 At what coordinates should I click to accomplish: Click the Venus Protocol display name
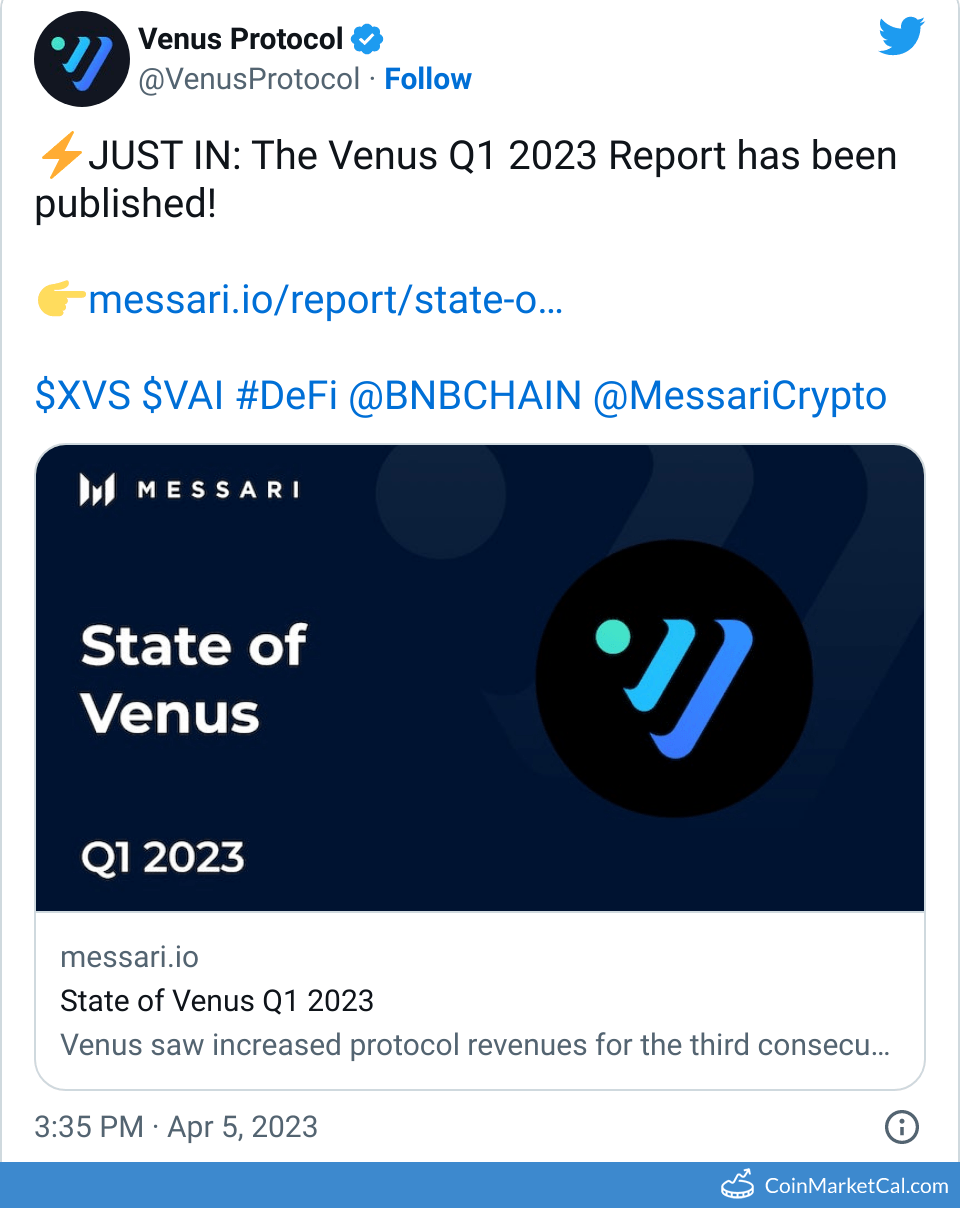tap(241, 39)
